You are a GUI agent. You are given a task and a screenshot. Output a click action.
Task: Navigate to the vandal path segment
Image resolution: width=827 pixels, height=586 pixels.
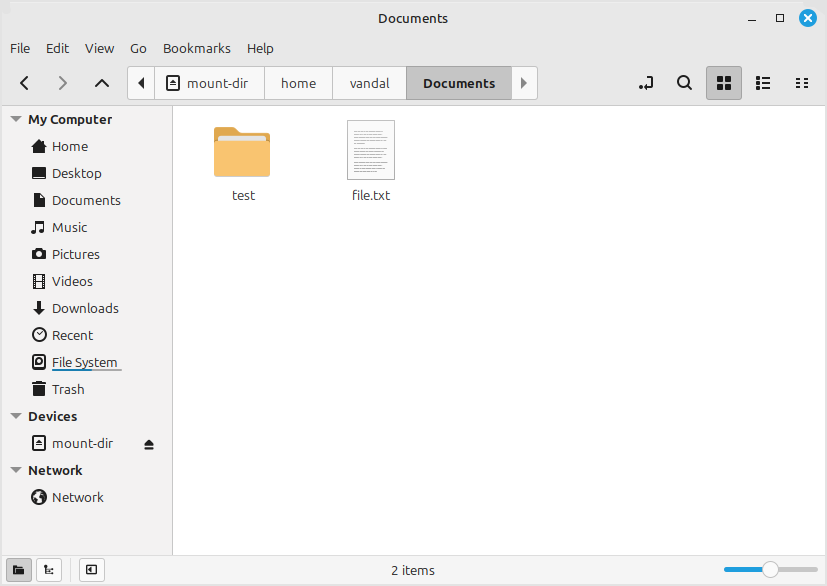[369, 83]
